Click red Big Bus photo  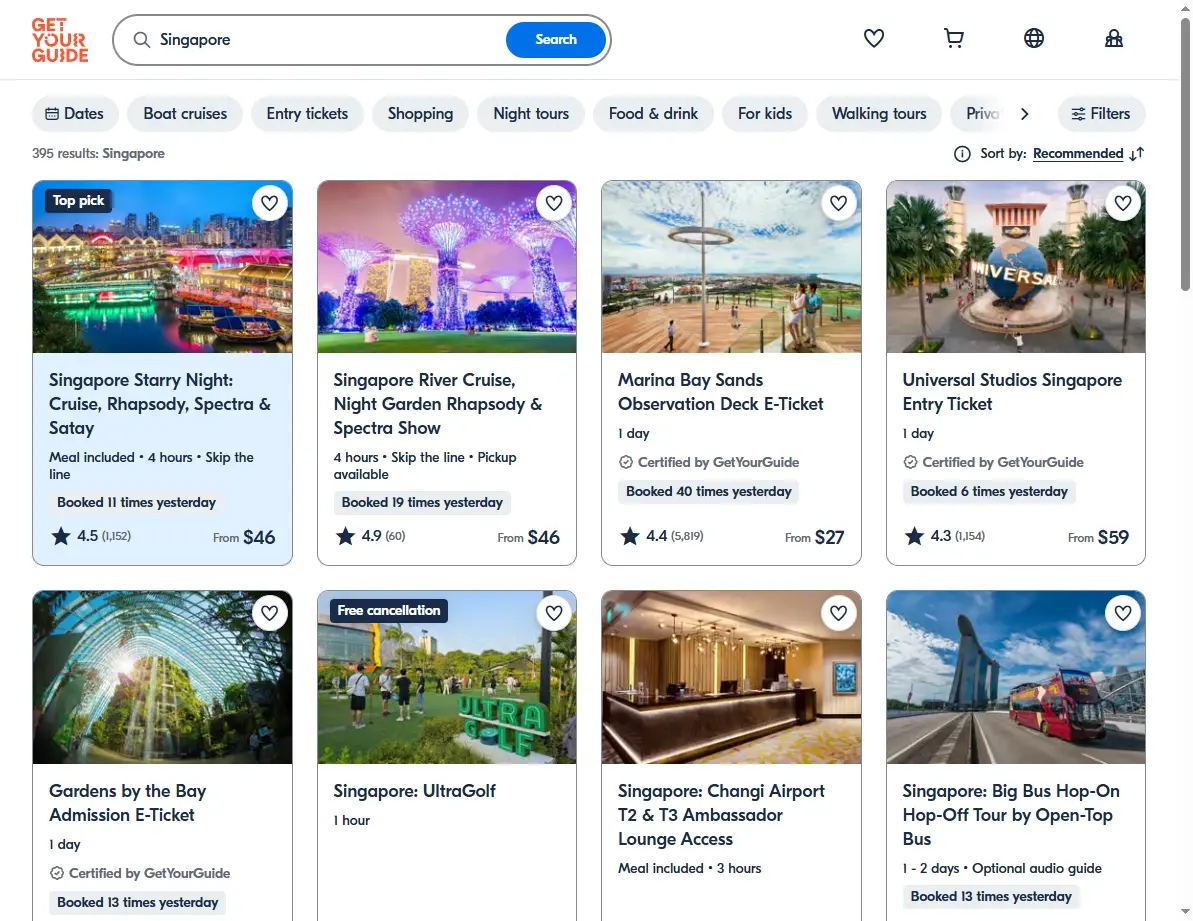pyautogui.click(x=1016, y=678)
